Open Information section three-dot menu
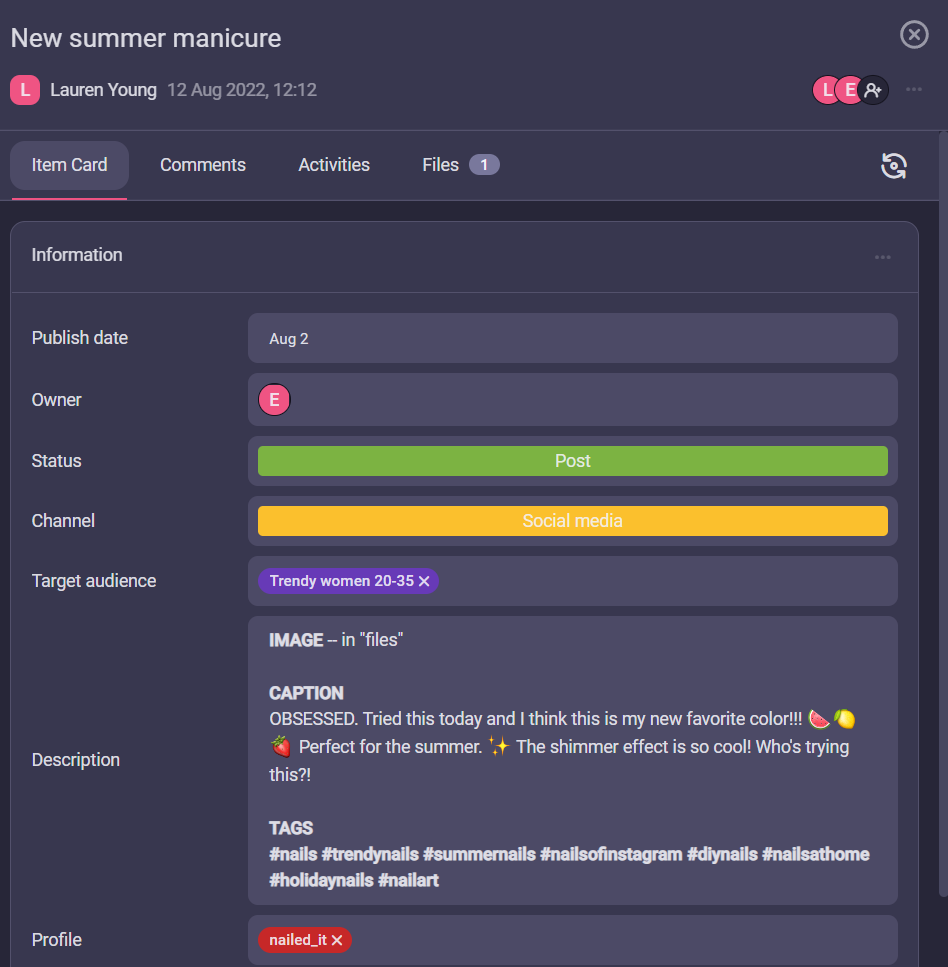This screenshot has height=967, width=948. pyautogui.click(x=882, y=257)
